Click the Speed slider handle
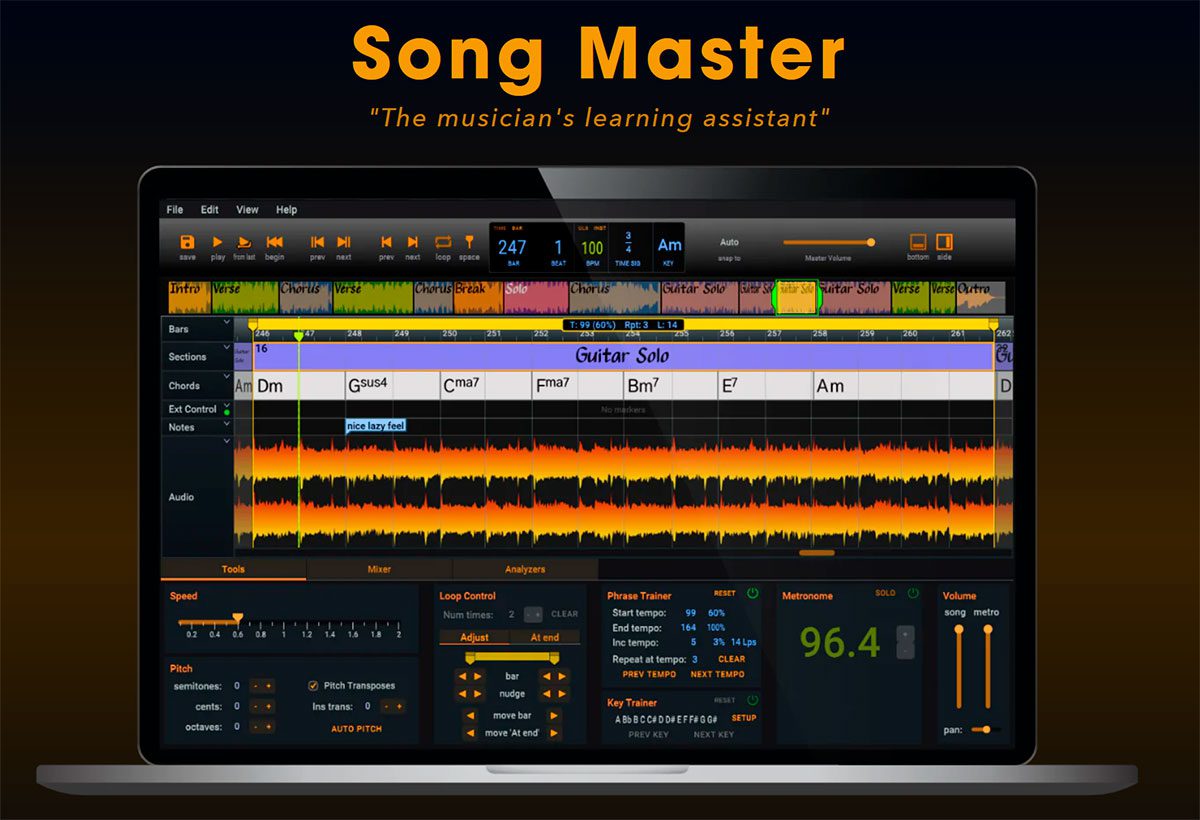The height and width of the screenshot is (820, 1200). click(x=237, y=618)
